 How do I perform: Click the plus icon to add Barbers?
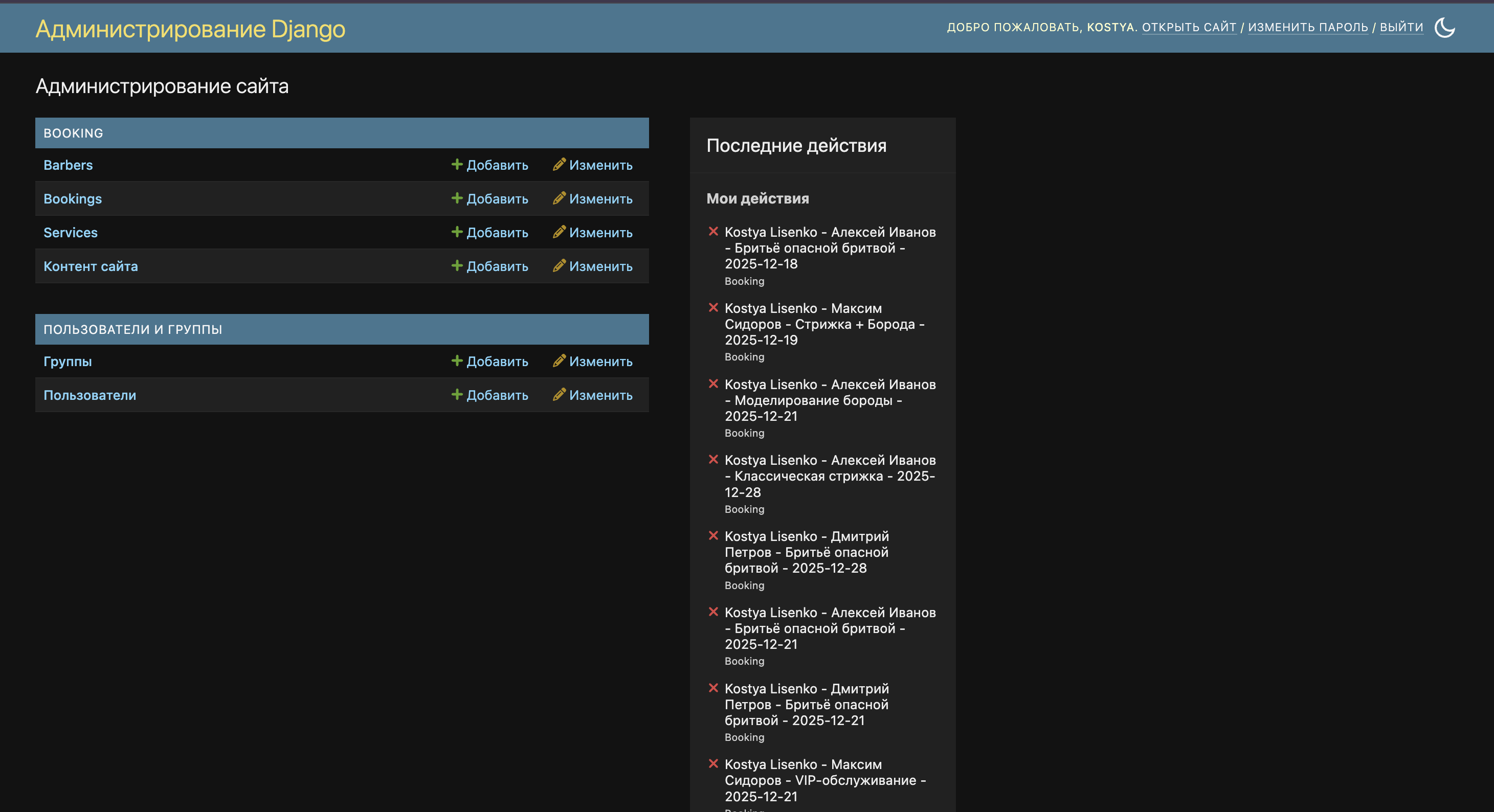click(x=457, y=165)
